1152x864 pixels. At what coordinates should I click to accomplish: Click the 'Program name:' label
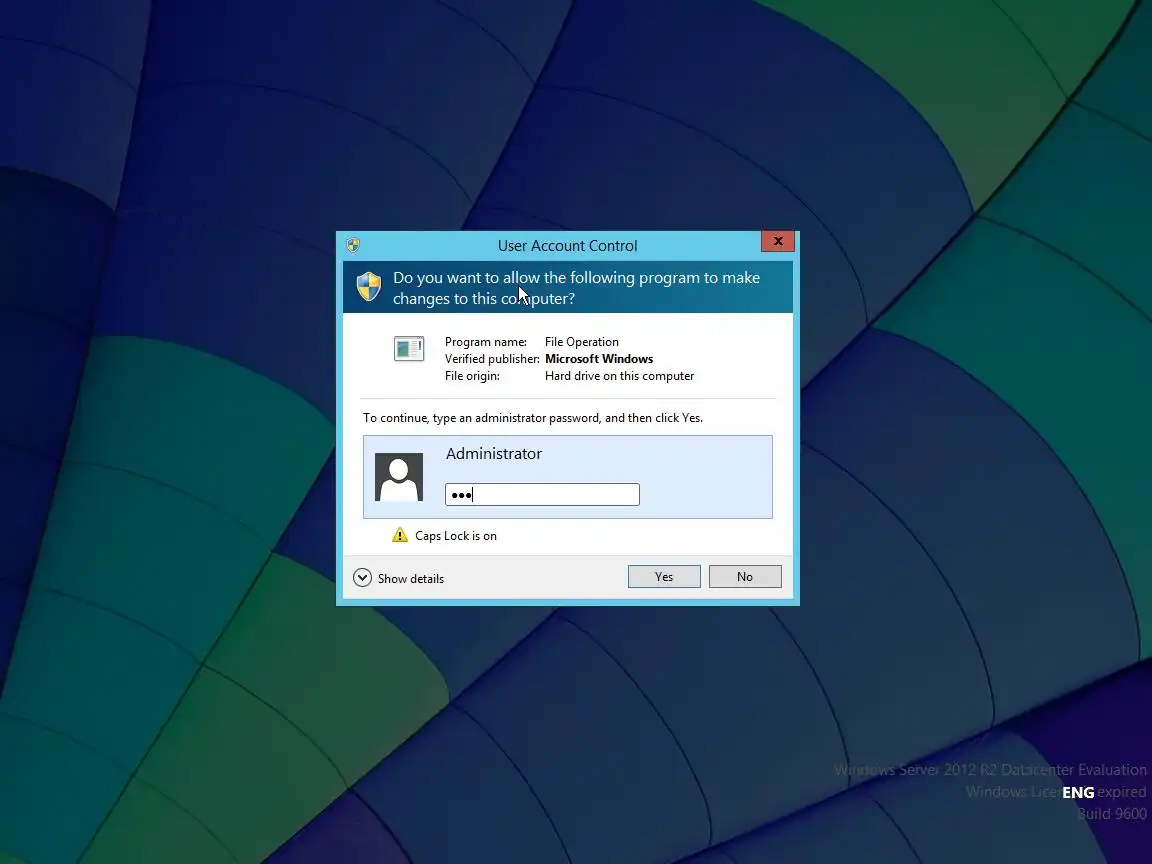[x=486, y=342]
